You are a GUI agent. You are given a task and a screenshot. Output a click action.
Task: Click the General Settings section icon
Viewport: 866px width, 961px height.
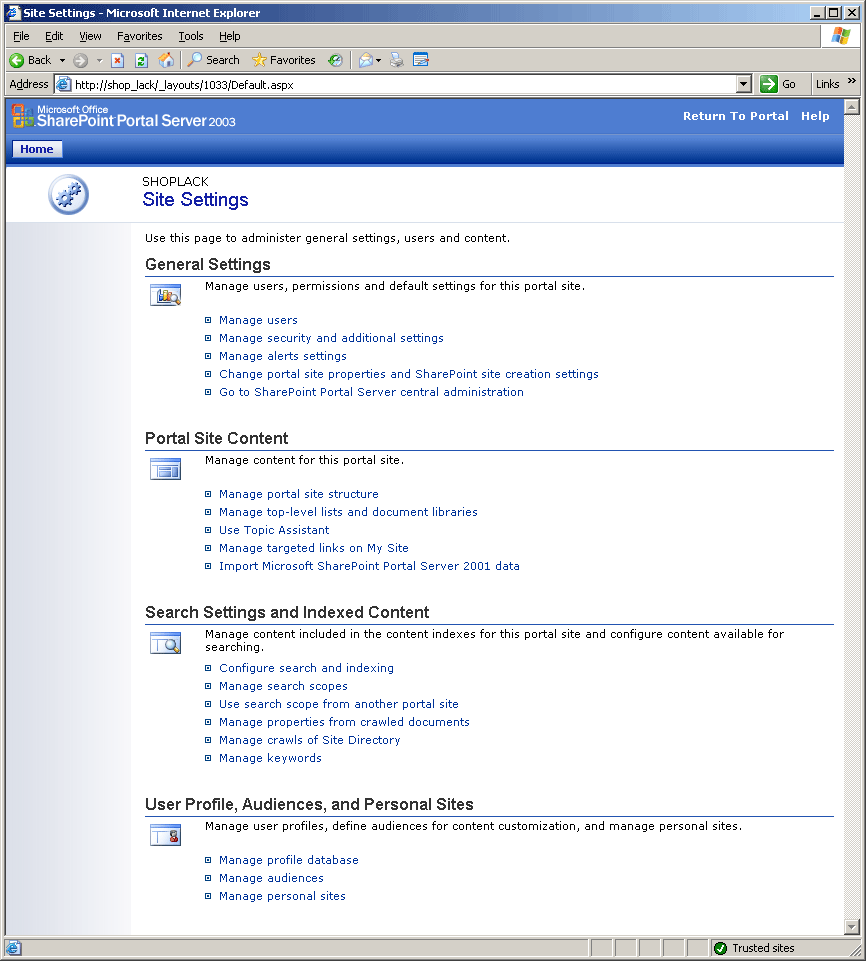pyautogui.click(x=165, y=295)
